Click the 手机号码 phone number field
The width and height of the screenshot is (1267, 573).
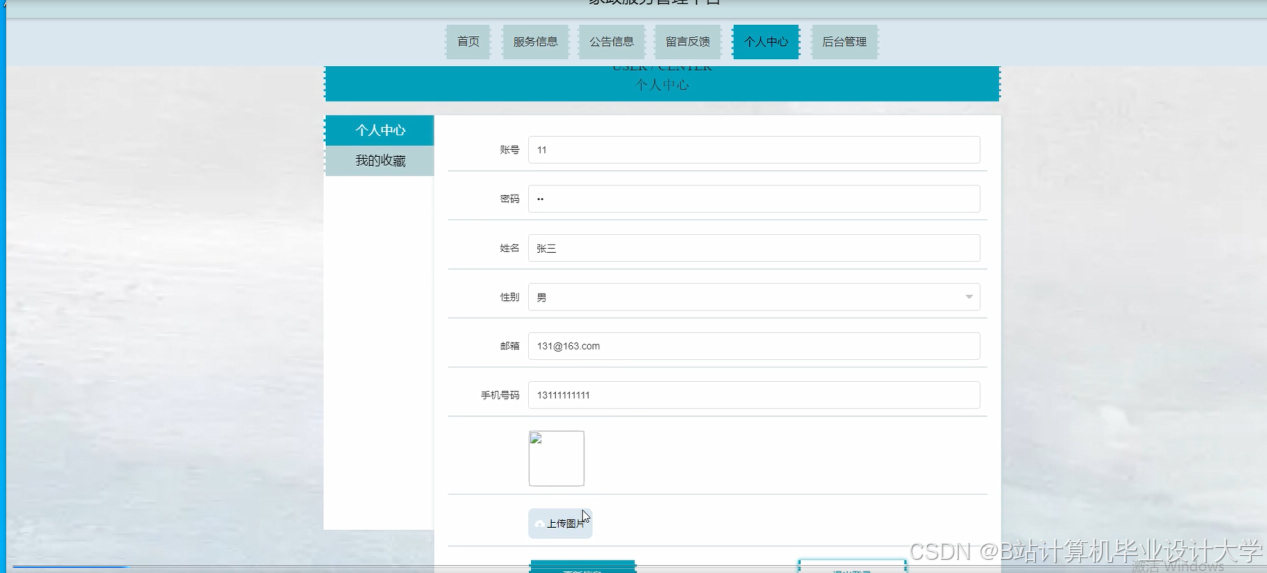click(x=754, y=395)
